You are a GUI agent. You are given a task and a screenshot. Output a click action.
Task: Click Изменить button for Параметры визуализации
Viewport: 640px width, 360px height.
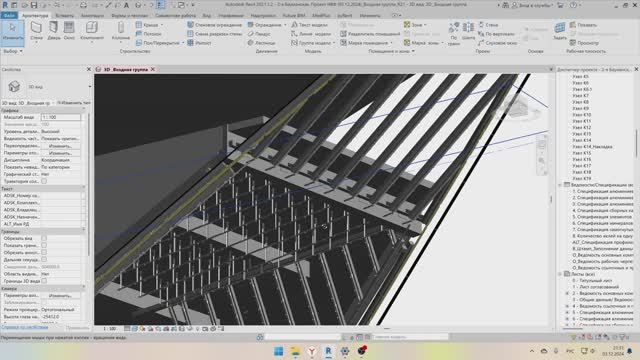pos(60,296)
